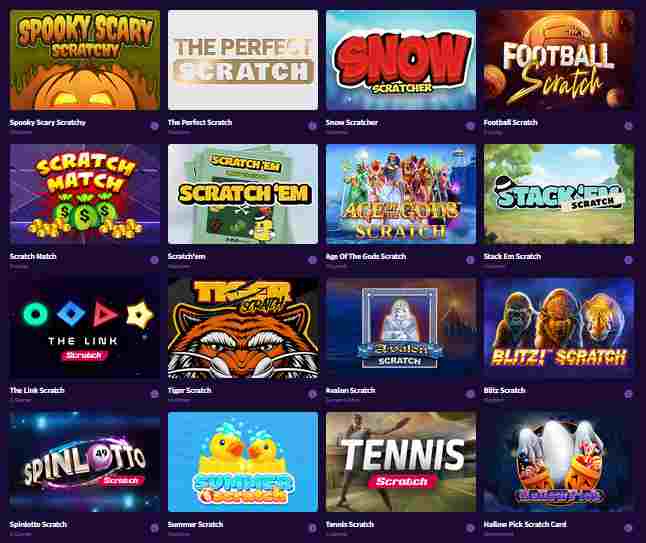646x543 pixels.
Task: Open info icon for Spooky Scary Scratchy
Action: [x=154, y=126]
